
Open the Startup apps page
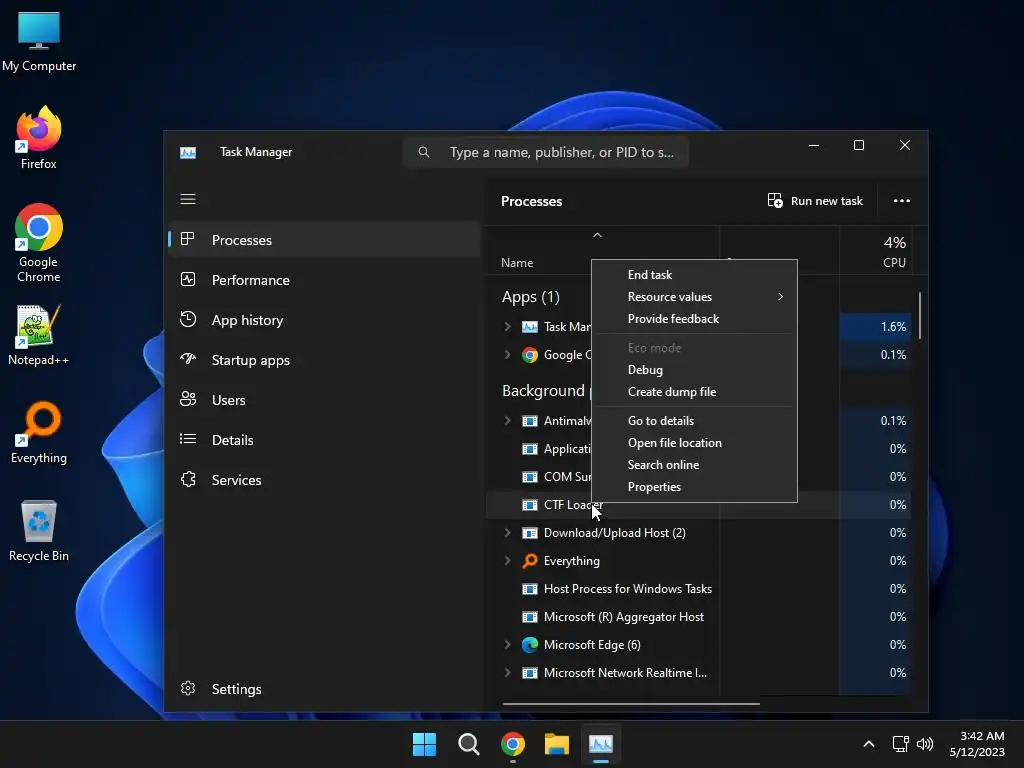click(251, 360)
